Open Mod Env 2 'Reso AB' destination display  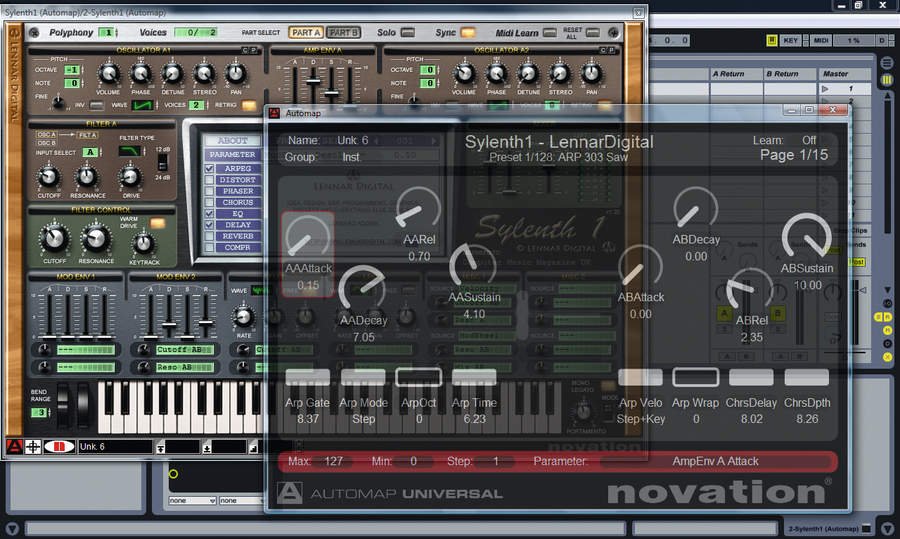coord(184,367)
